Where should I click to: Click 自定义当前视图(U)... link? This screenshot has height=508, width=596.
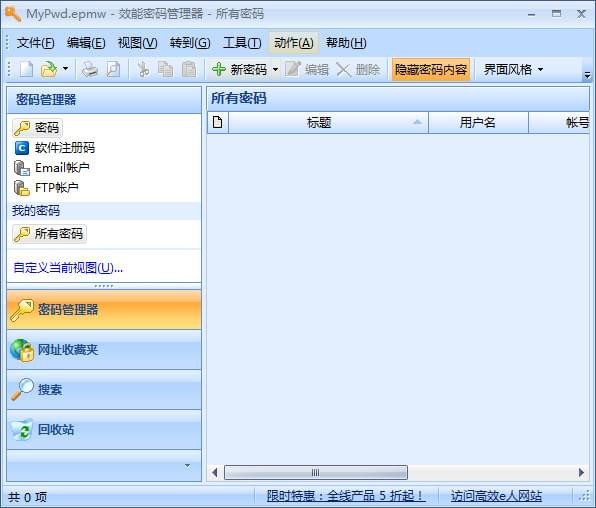[x=68, y=268]
